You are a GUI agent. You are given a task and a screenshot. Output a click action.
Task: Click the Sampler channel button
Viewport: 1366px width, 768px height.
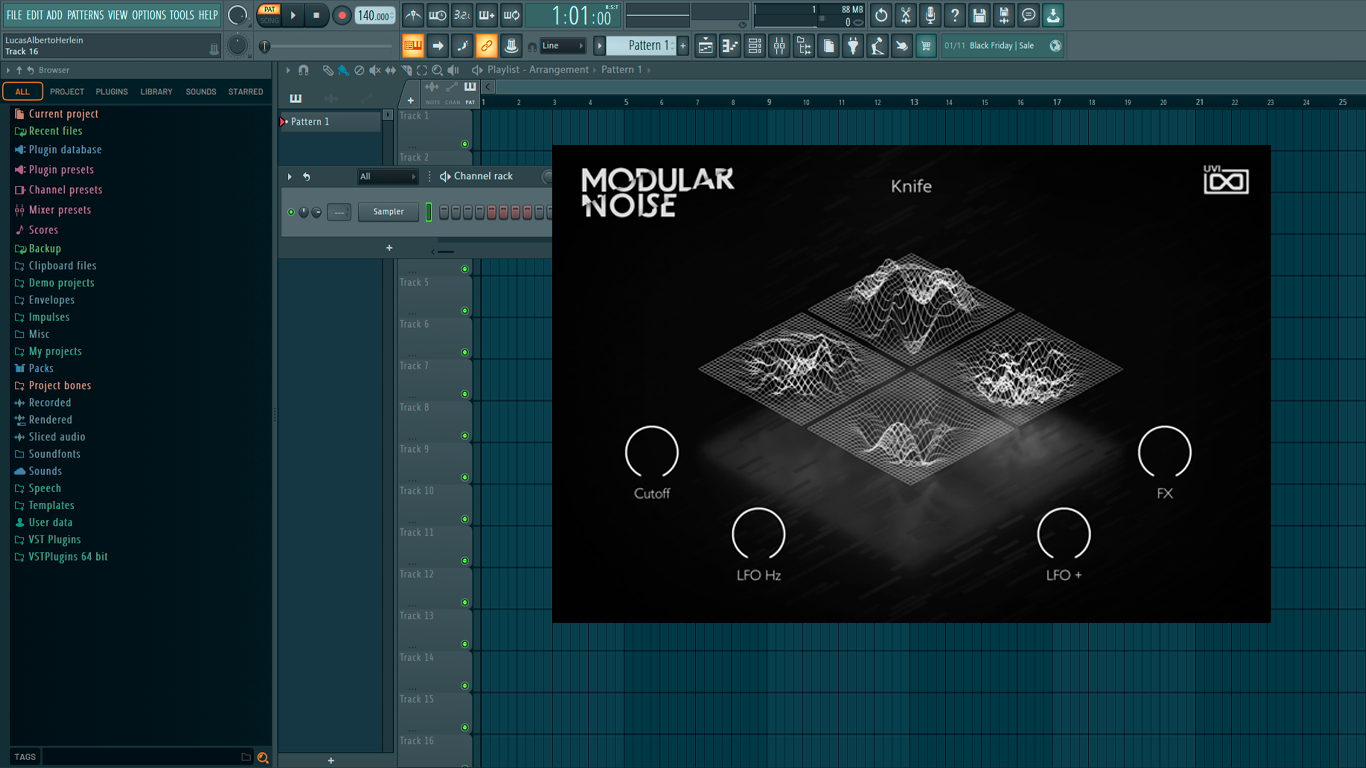(x=389, y=212)
